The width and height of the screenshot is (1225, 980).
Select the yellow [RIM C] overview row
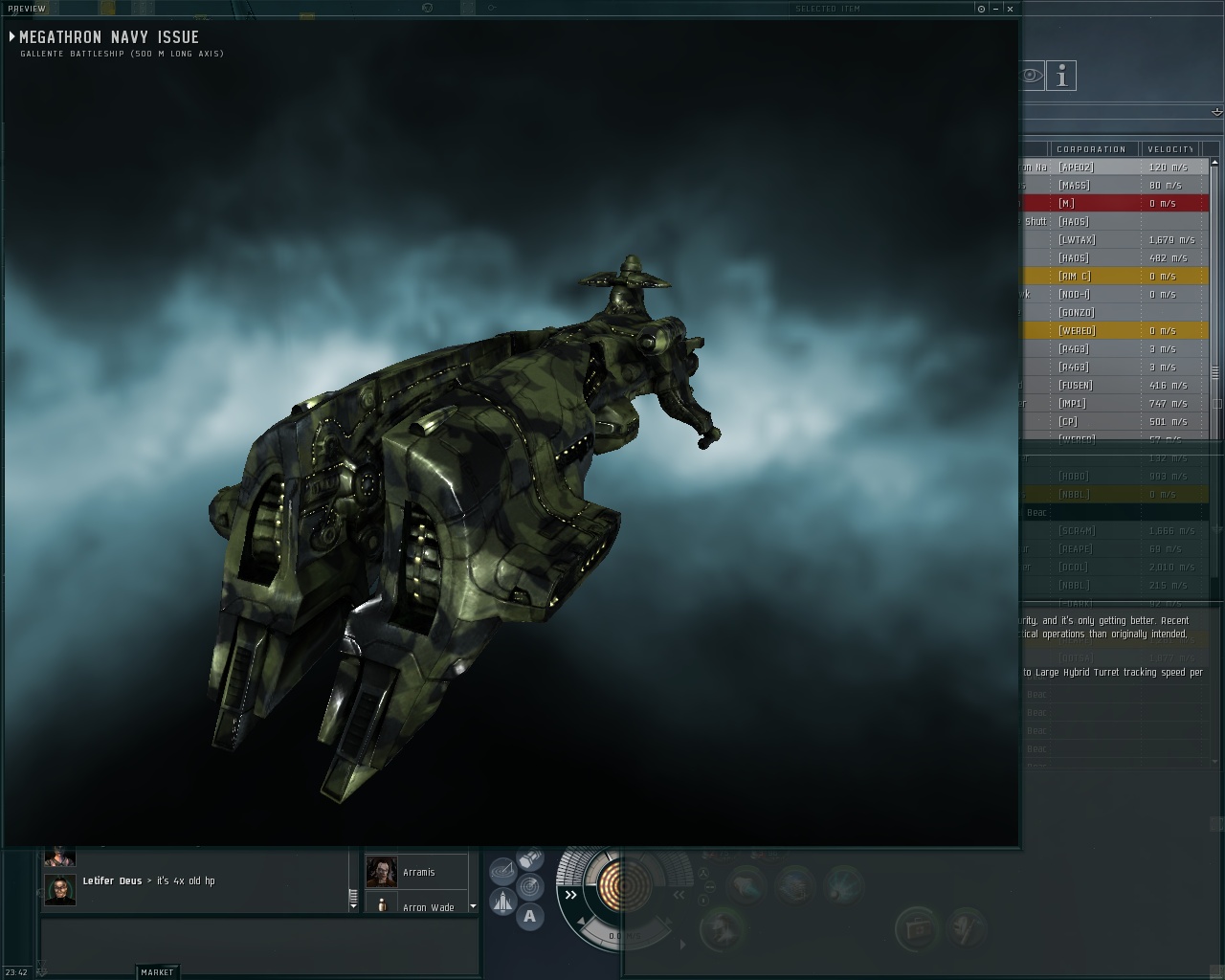pos(1115,277)
